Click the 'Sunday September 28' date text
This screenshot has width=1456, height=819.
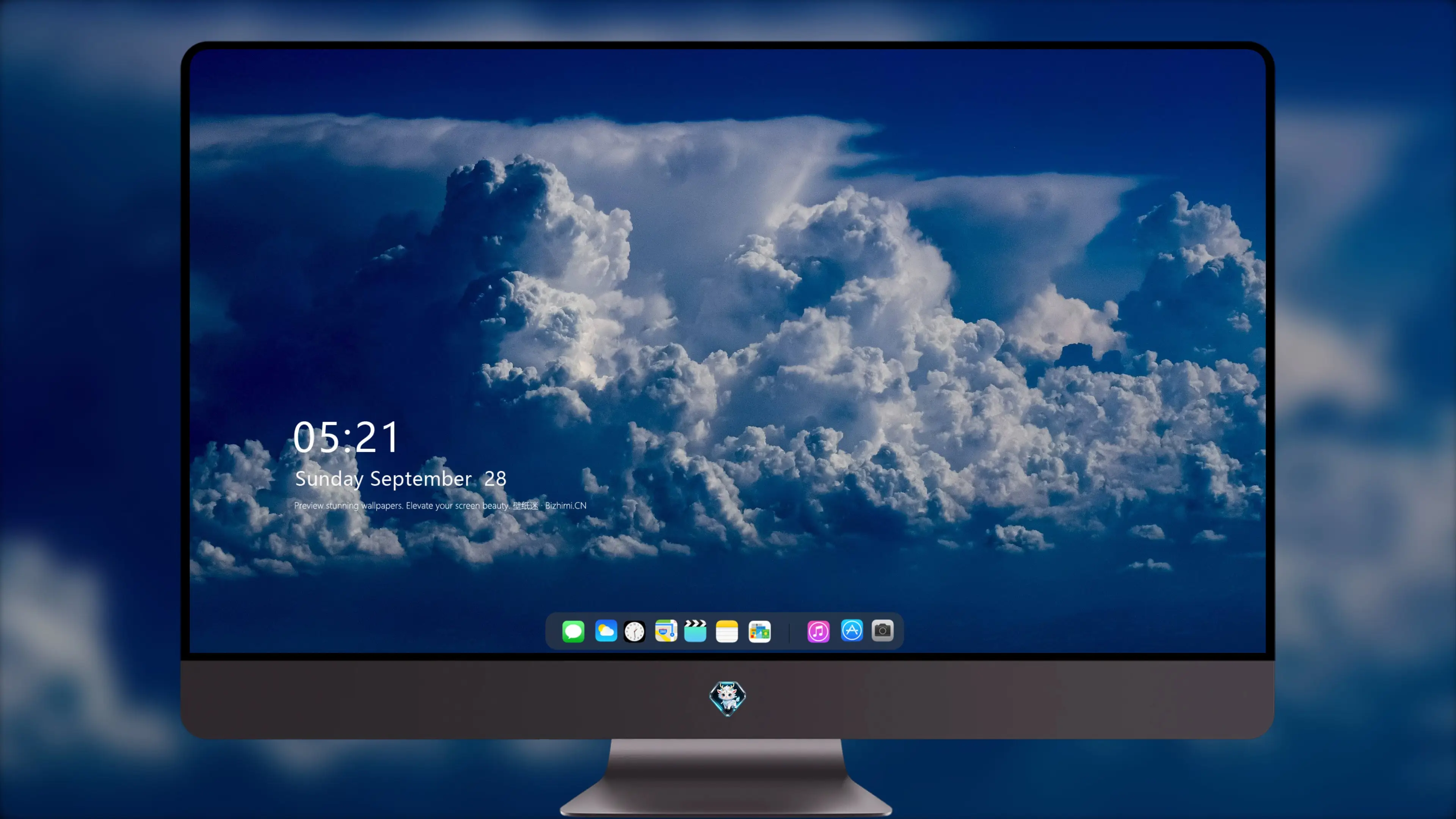401,479
